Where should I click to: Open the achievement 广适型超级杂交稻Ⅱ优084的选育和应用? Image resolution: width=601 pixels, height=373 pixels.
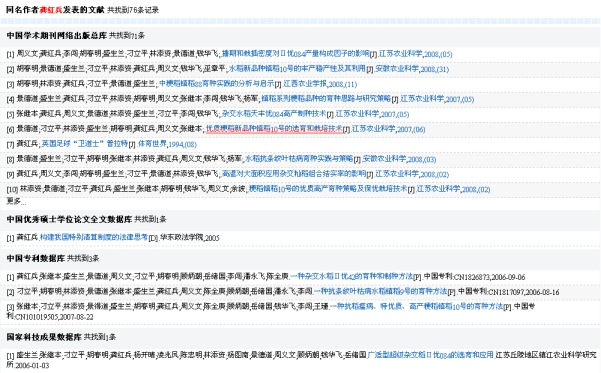(x=430, y=355)
